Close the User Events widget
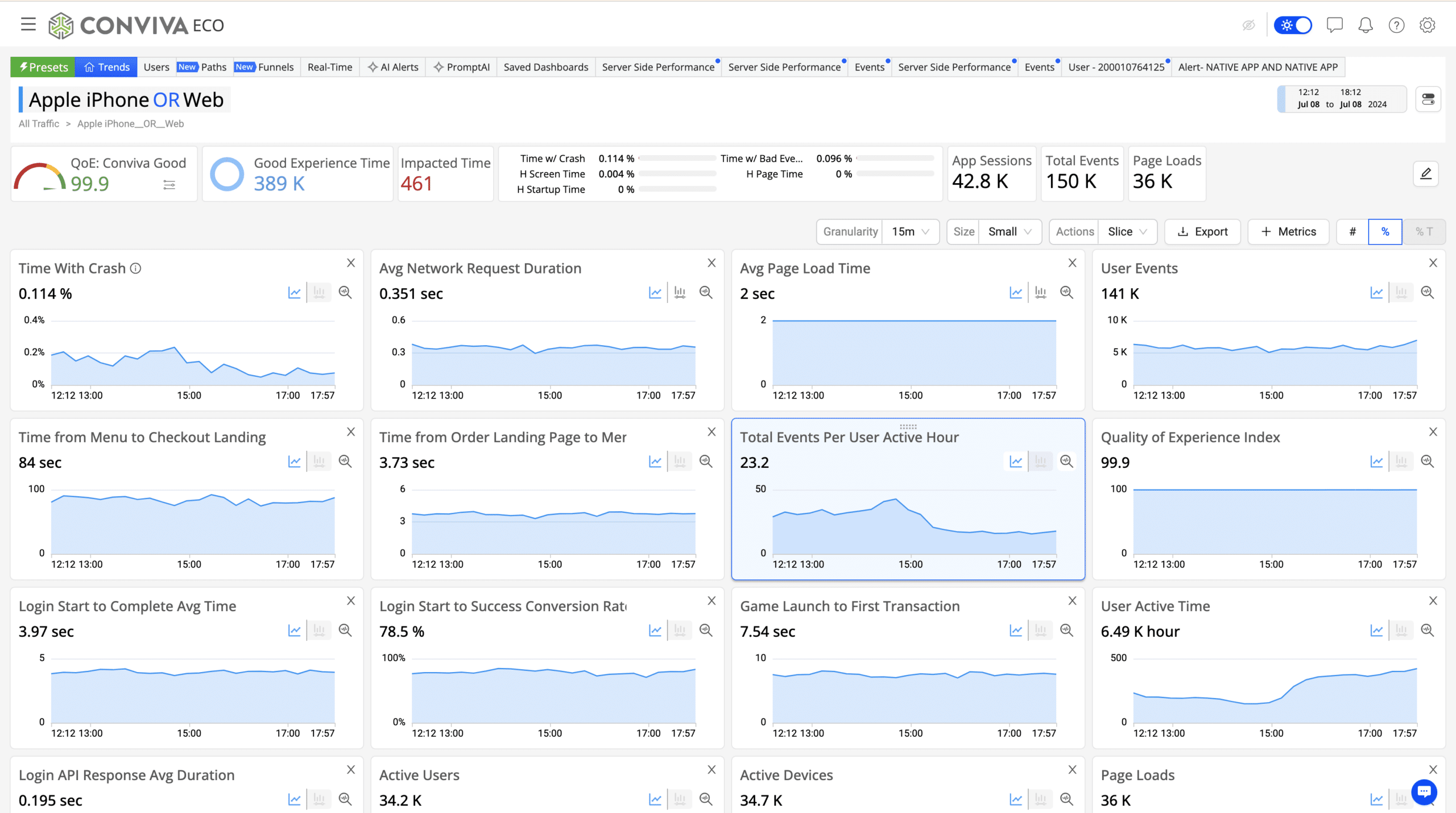Image resolution: width=1456 pixels, height=813 pixels. [x=1433, y=263]
